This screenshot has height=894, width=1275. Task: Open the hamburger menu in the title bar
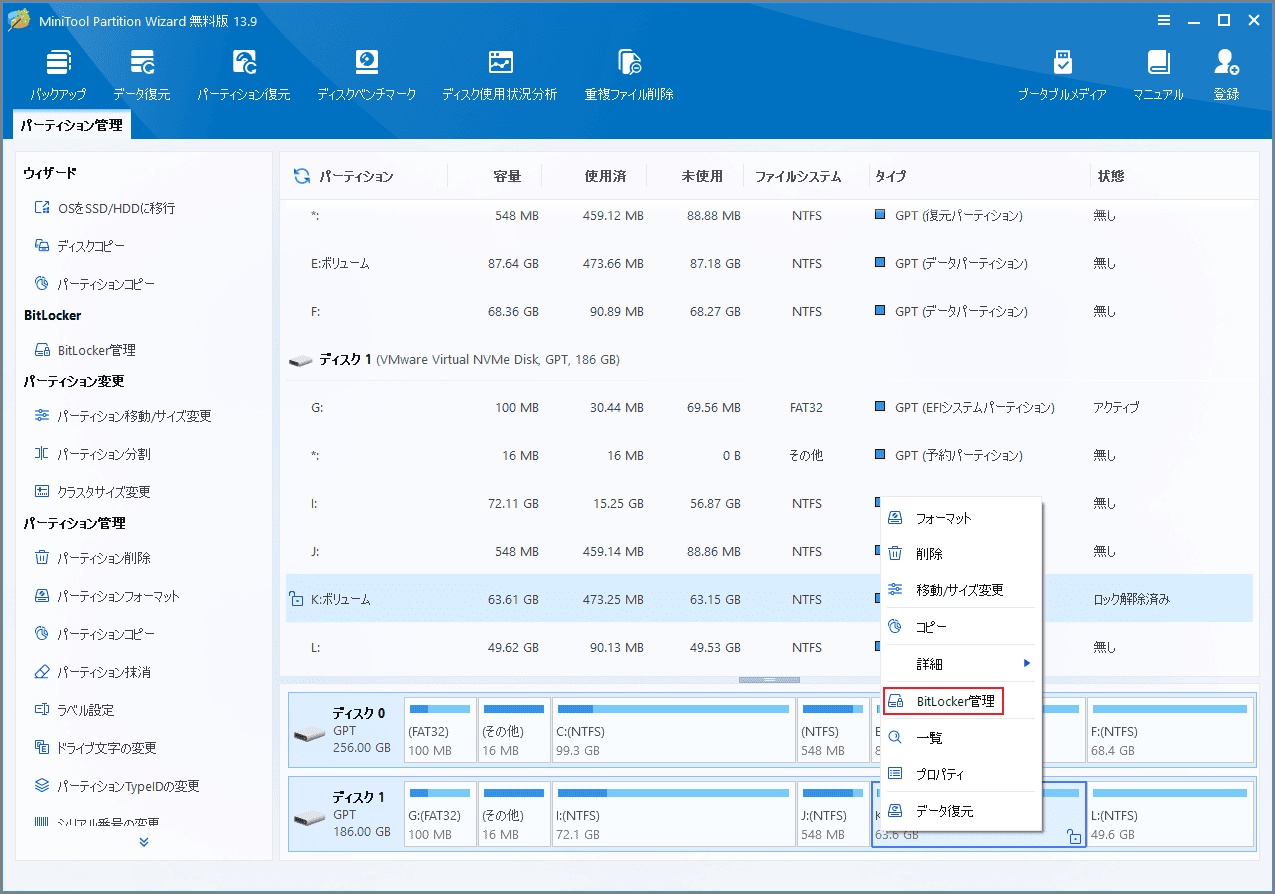pos(1164,20)
